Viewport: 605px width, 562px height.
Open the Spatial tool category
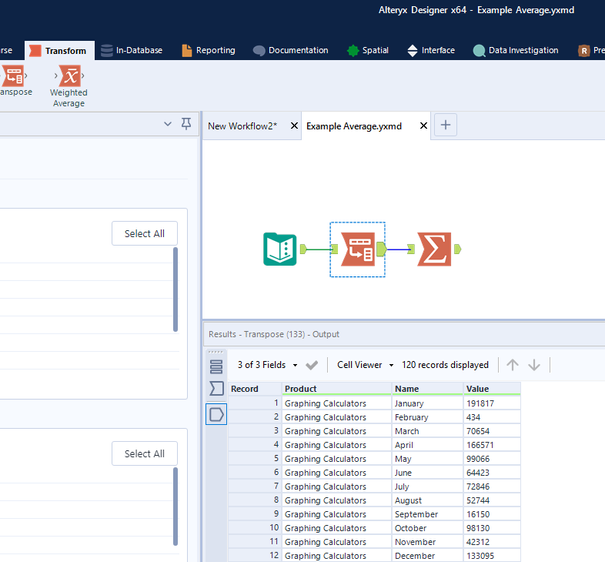[368, 51]
